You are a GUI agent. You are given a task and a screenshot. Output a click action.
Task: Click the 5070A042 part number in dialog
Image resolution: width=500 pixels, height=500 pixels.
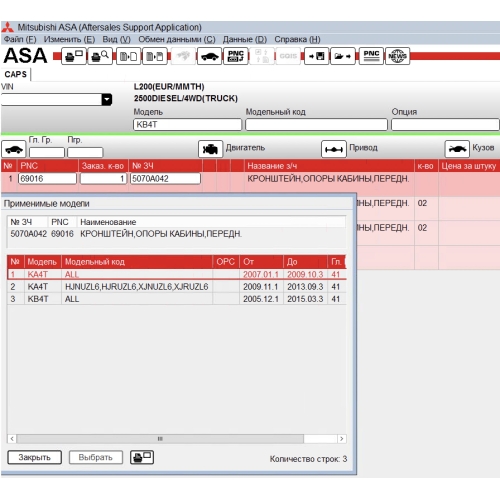28,234
